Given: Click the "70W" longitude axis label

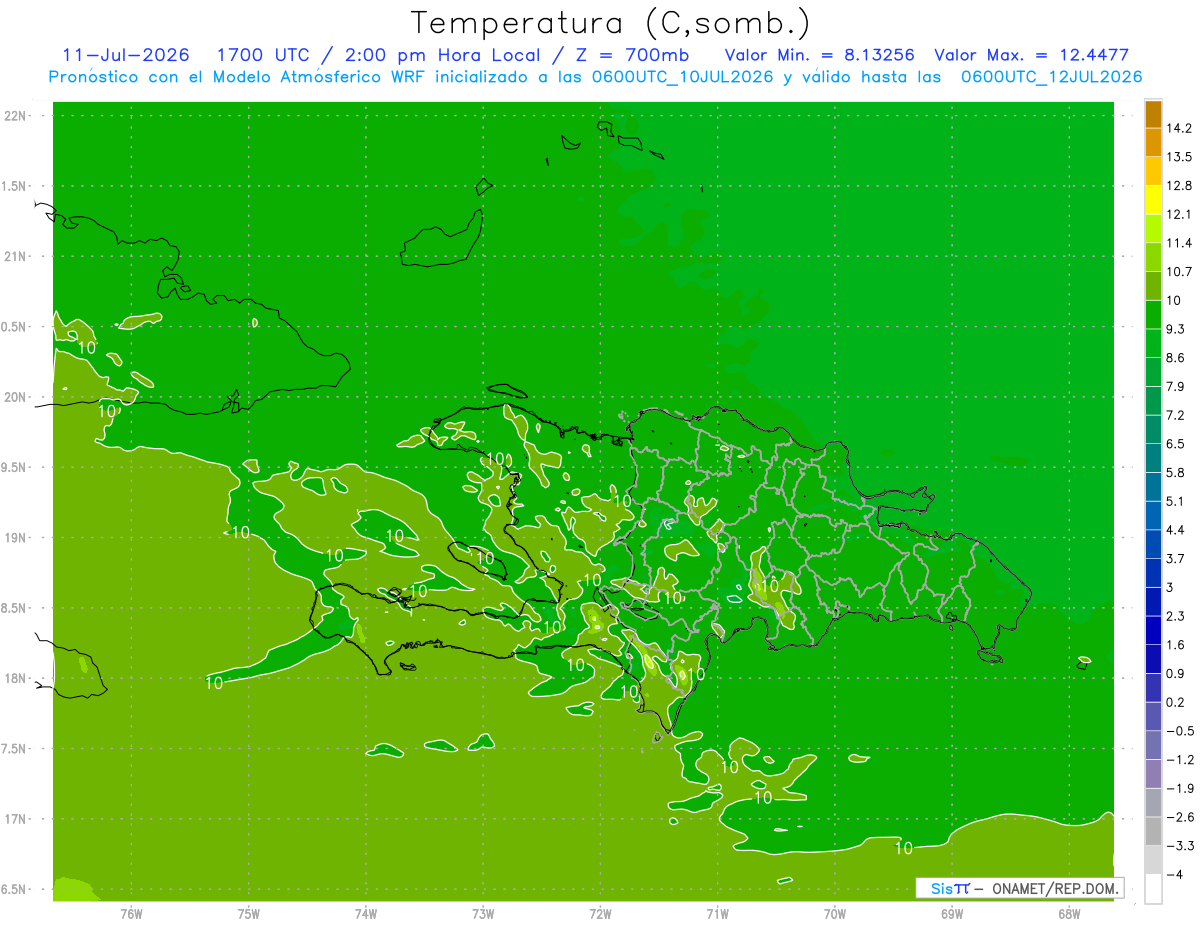Looking at the screenshot, I should [835, 913].
